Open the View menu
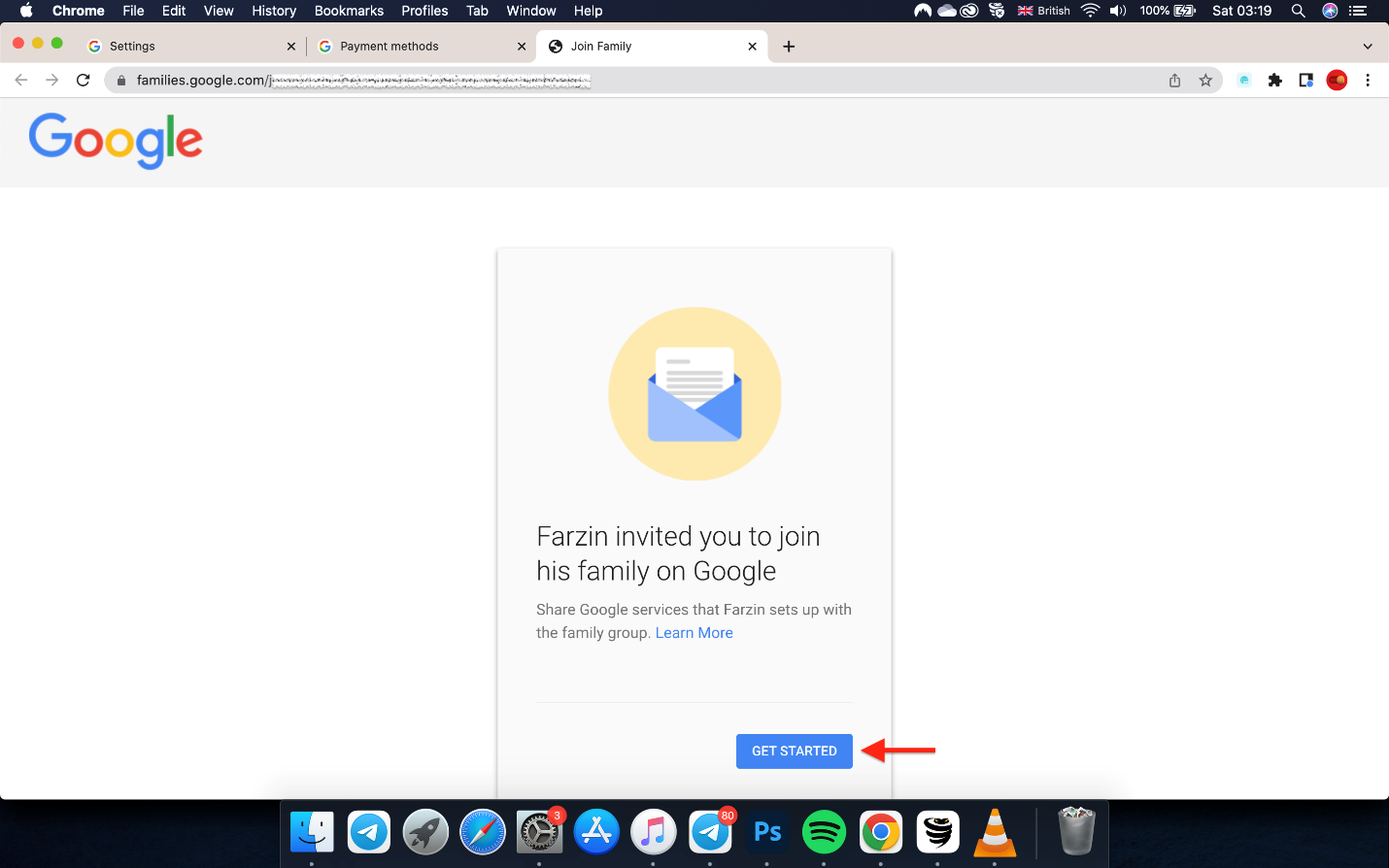Viewport: 1389px width, 868px height. click(219, 11)
